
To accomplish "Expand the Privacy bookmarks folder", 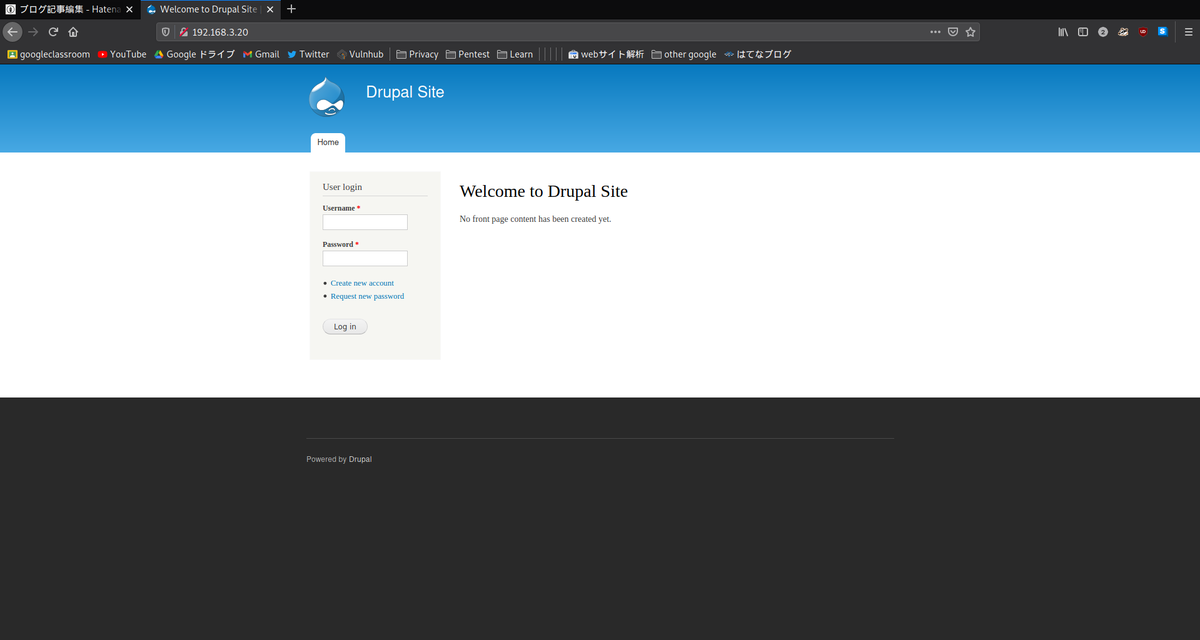I will point(417,54).
